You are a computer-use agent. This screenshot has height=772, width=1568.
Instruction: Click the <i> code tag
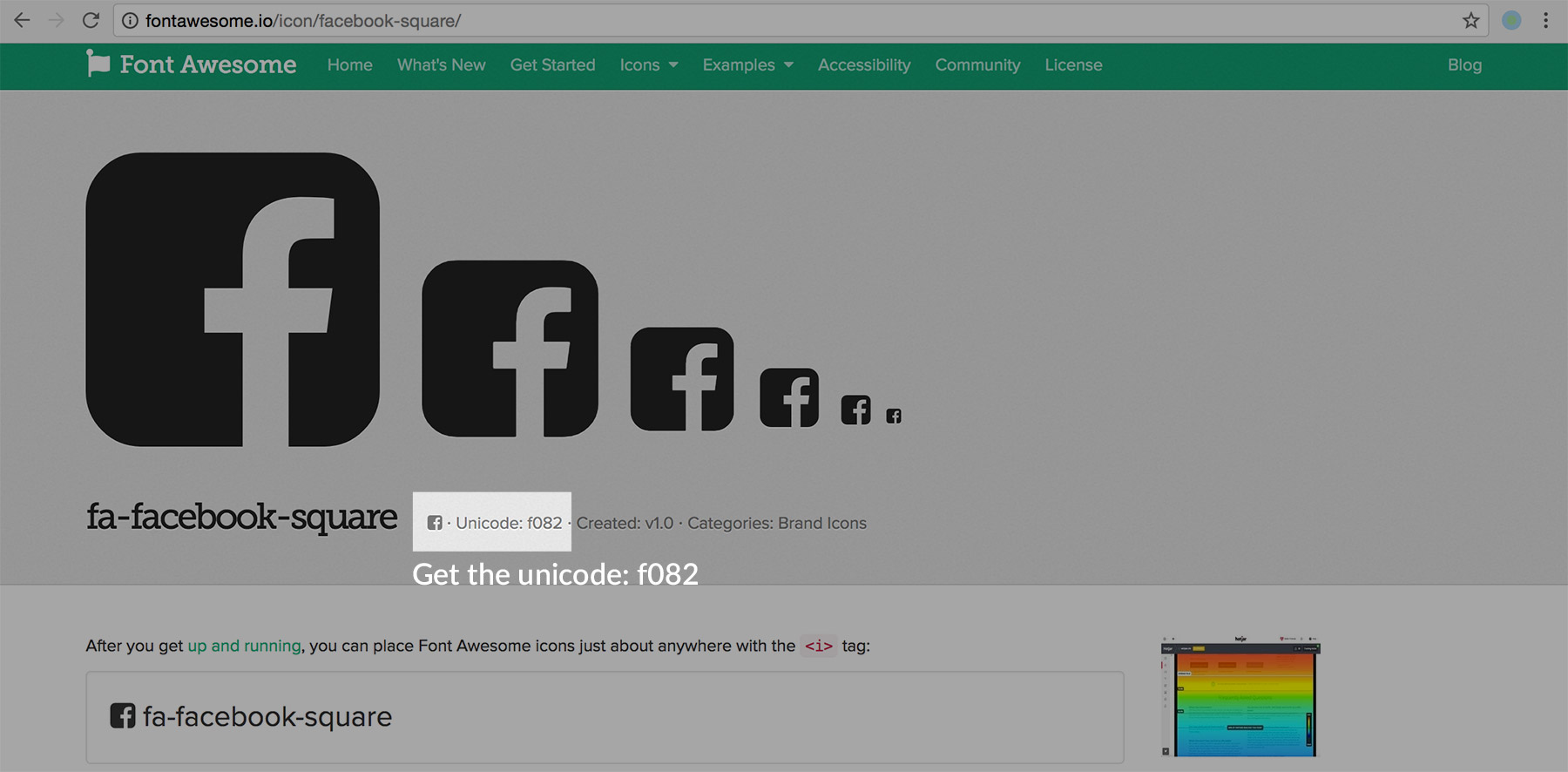click(819, 646)
